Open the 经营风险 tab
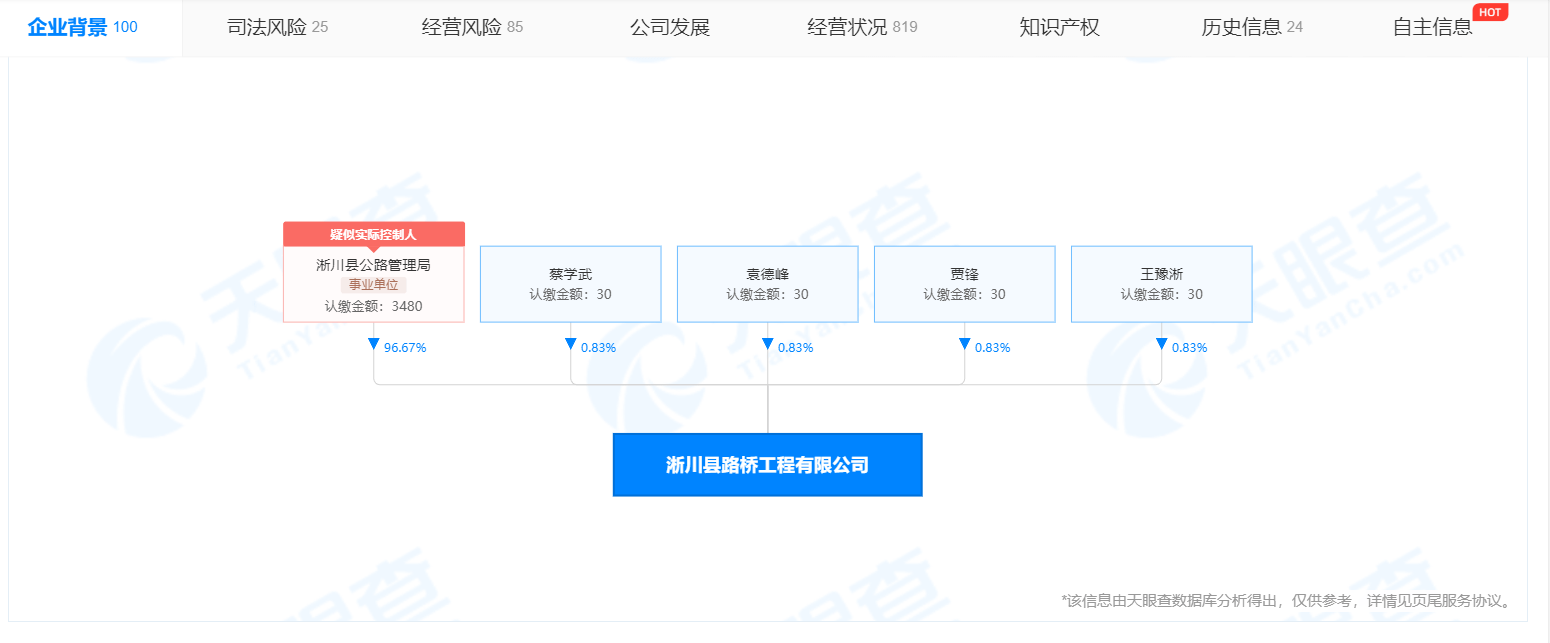 click(x=472, y=27)
